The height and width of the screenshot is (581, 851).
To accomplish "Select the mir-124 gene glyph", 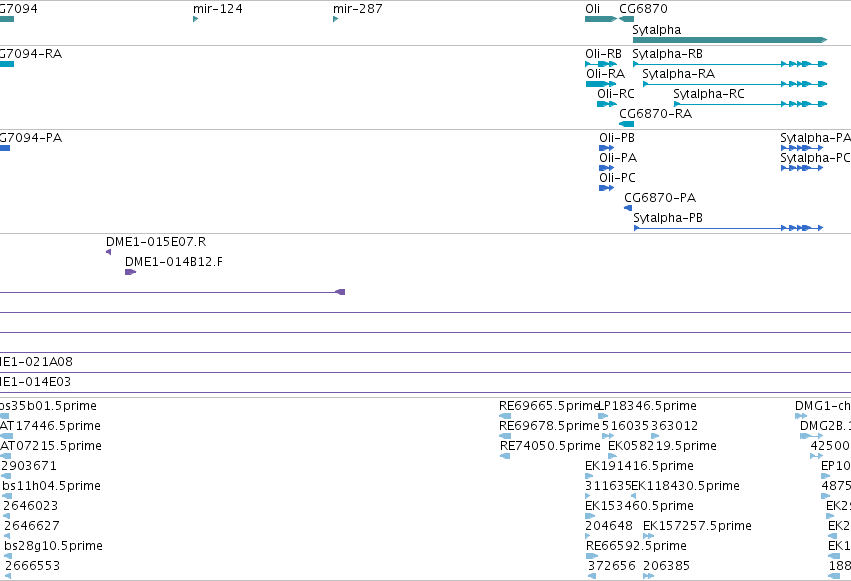I will [x=195, y=19].
